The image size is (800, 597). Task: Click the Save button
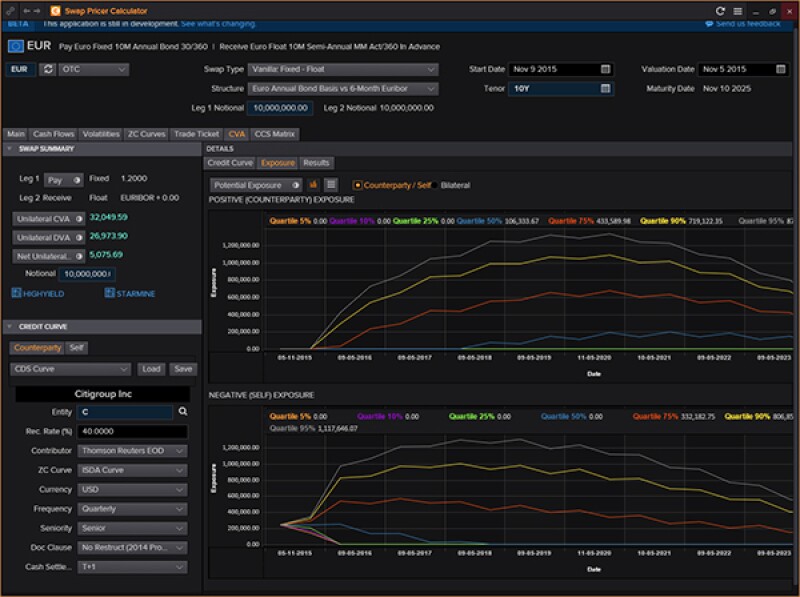[x=183, y=369]
